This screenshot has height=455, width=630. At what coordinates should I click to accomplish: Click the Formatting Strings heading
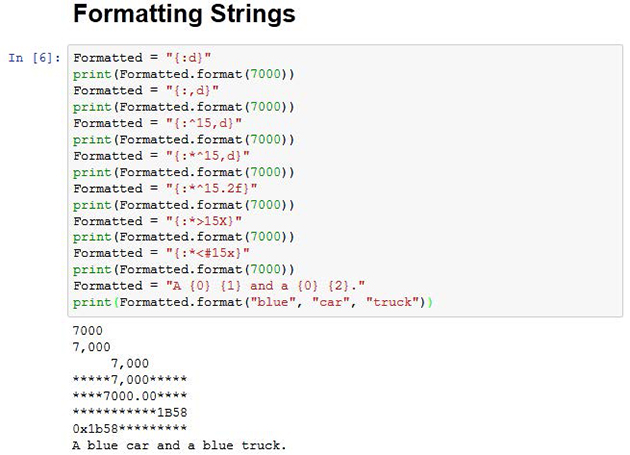(x=184, y=16)
